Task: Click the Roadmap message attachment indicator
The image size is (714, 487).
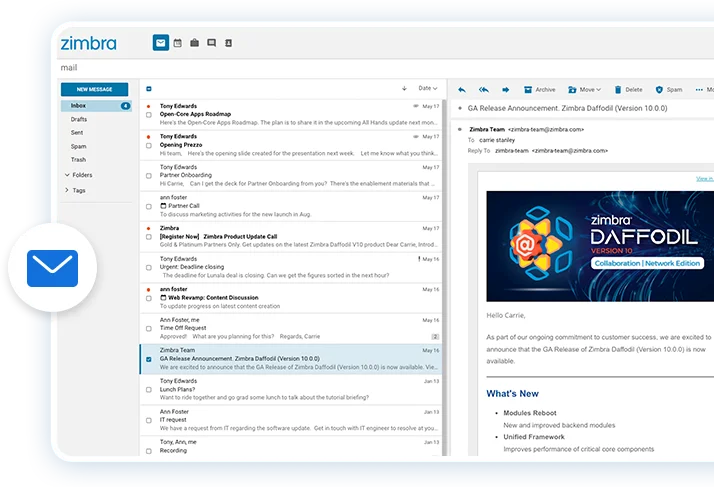Action: pyautogui.click(x=415, y=106)
